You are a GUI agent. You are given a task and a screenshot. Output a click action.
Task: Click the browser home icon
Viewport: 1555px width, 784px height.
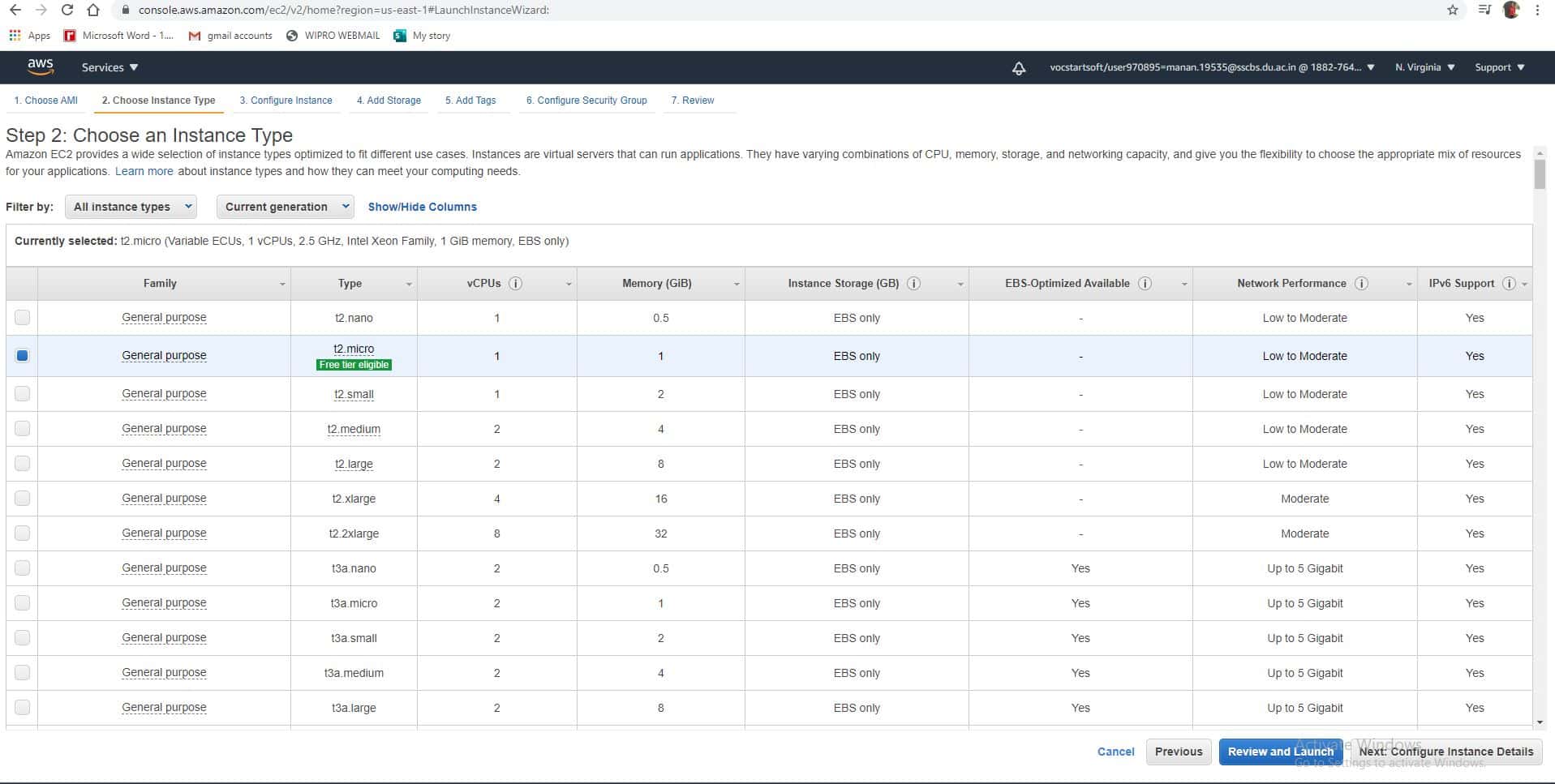pyautogui.click(x=93, y=10)
